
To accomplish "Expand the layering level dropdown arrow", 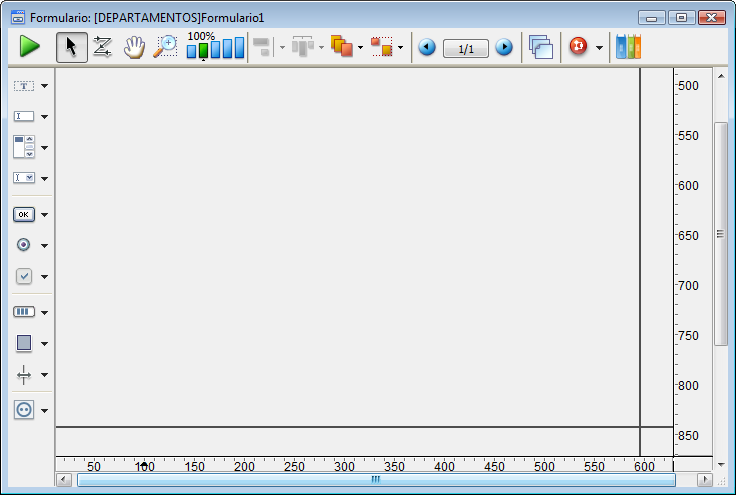I will (x=360, y=47).
